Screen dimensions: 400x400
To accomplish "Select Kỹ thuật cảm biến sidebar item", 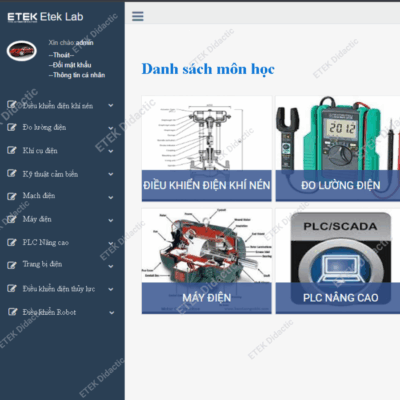I will tap(50, 174).
